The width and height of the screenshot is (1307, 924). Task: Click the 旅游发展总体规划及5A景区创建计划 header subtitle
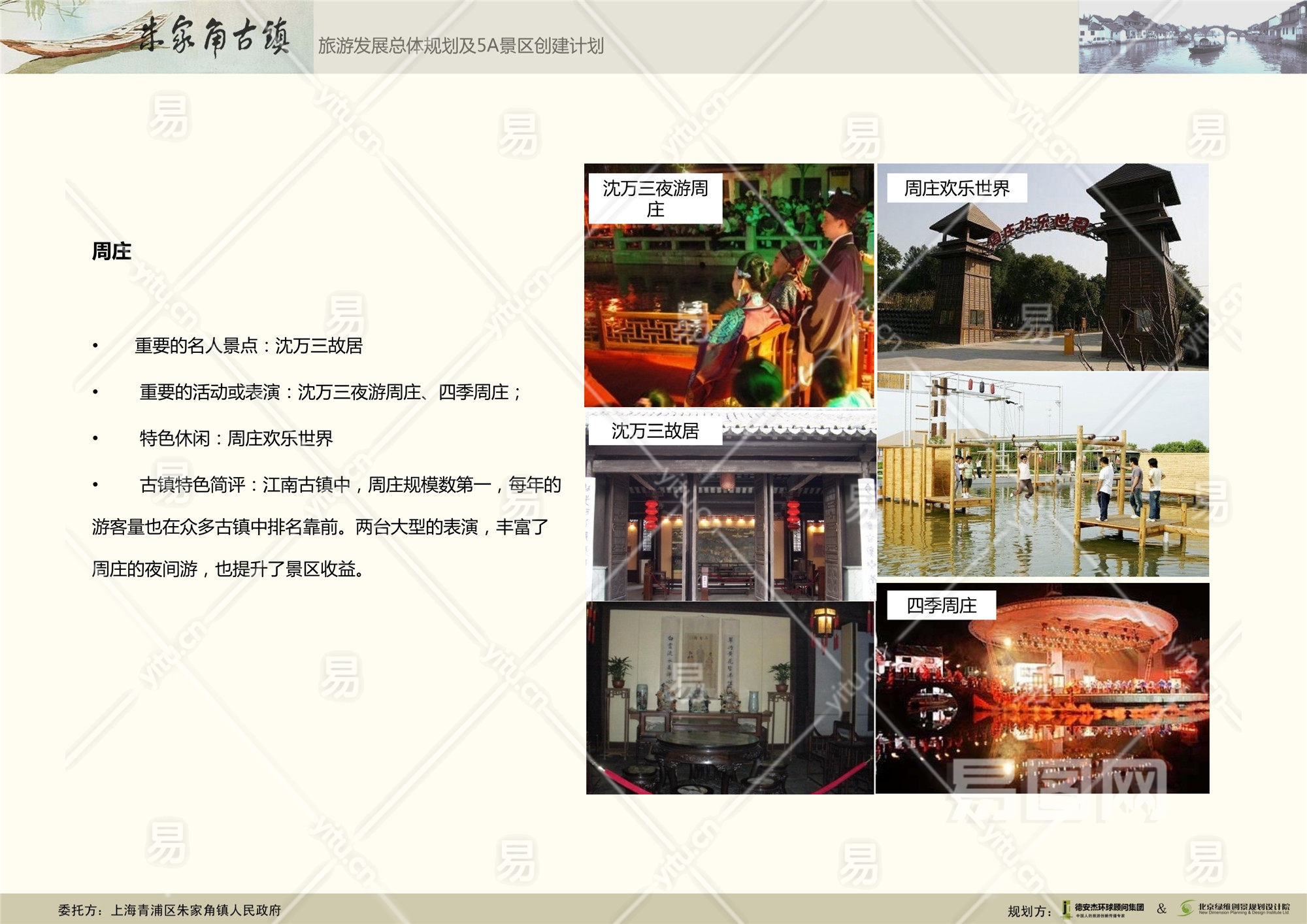461,46
